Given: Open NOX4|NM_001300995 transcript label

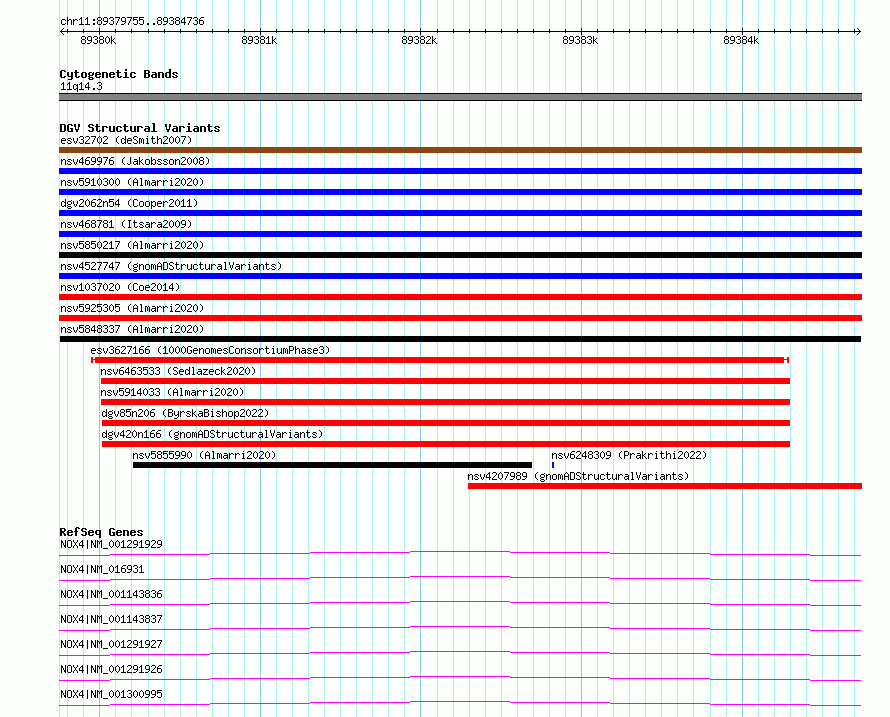Looking at the screenshot, I should (x=111, y=694).
